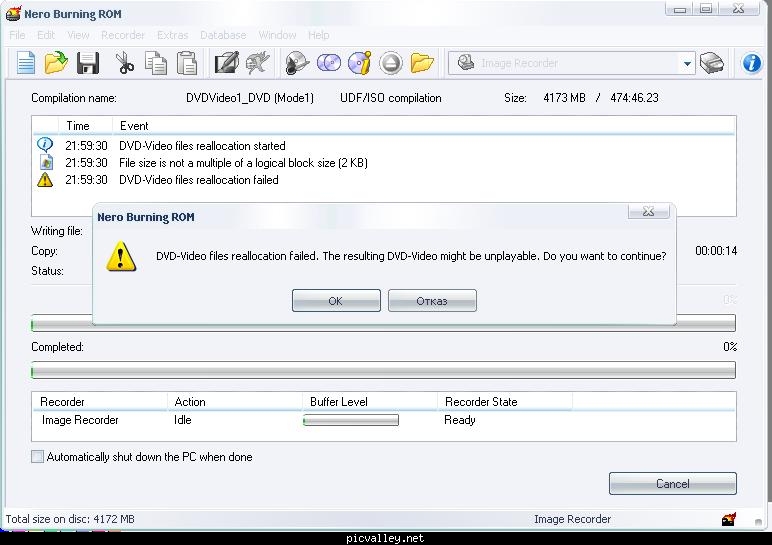Save compilation using the floppy disk icon

(88, 63)
